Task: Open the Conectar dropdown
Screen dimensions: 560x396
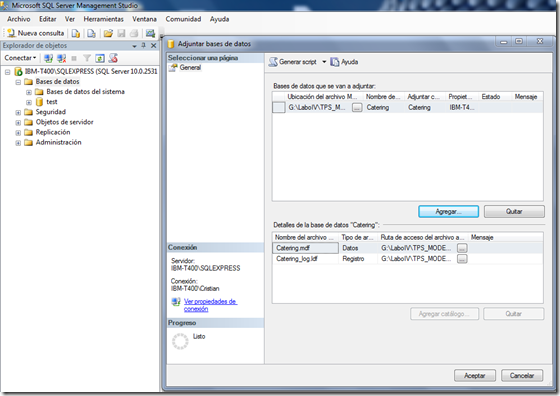Action: (x=20, y=58)
